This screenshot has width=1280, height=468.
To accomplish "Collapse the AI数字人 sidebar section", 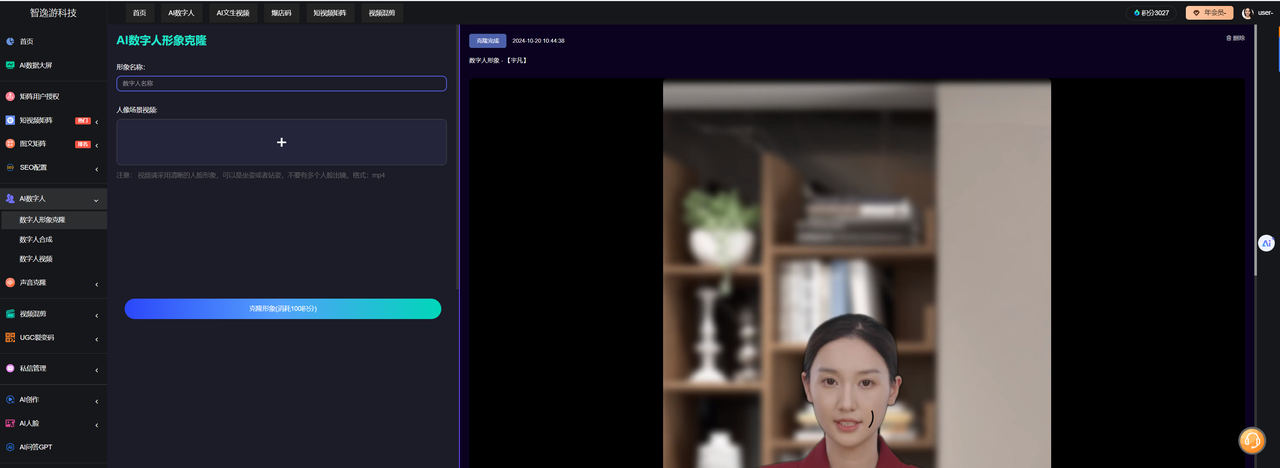I will 96,200.
